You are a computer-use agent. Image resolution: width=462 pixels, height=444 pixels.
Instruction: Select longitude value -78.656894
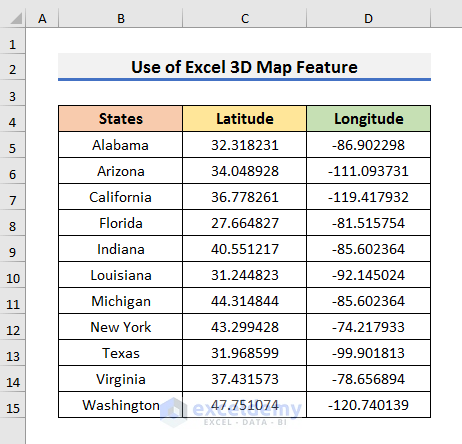tap(368, 379)
